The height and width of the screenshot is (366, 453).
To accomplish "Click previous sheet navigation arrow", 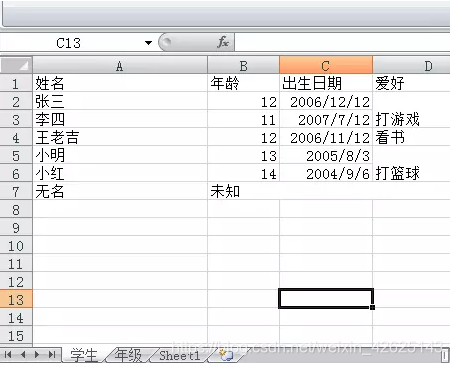I will pos(23,355).
